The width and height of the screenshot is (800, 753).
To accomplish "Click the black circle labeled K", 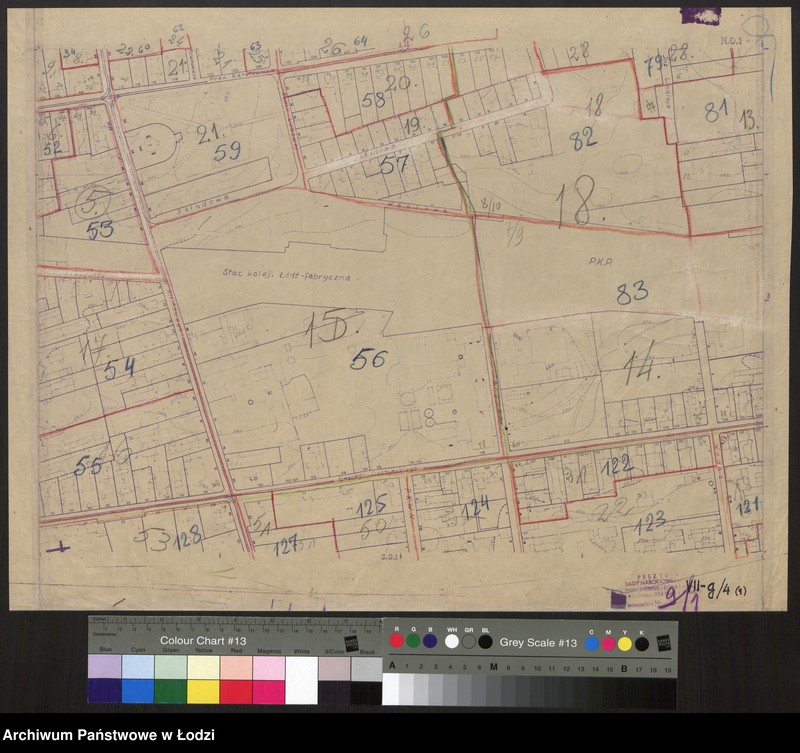I will 642,643.
